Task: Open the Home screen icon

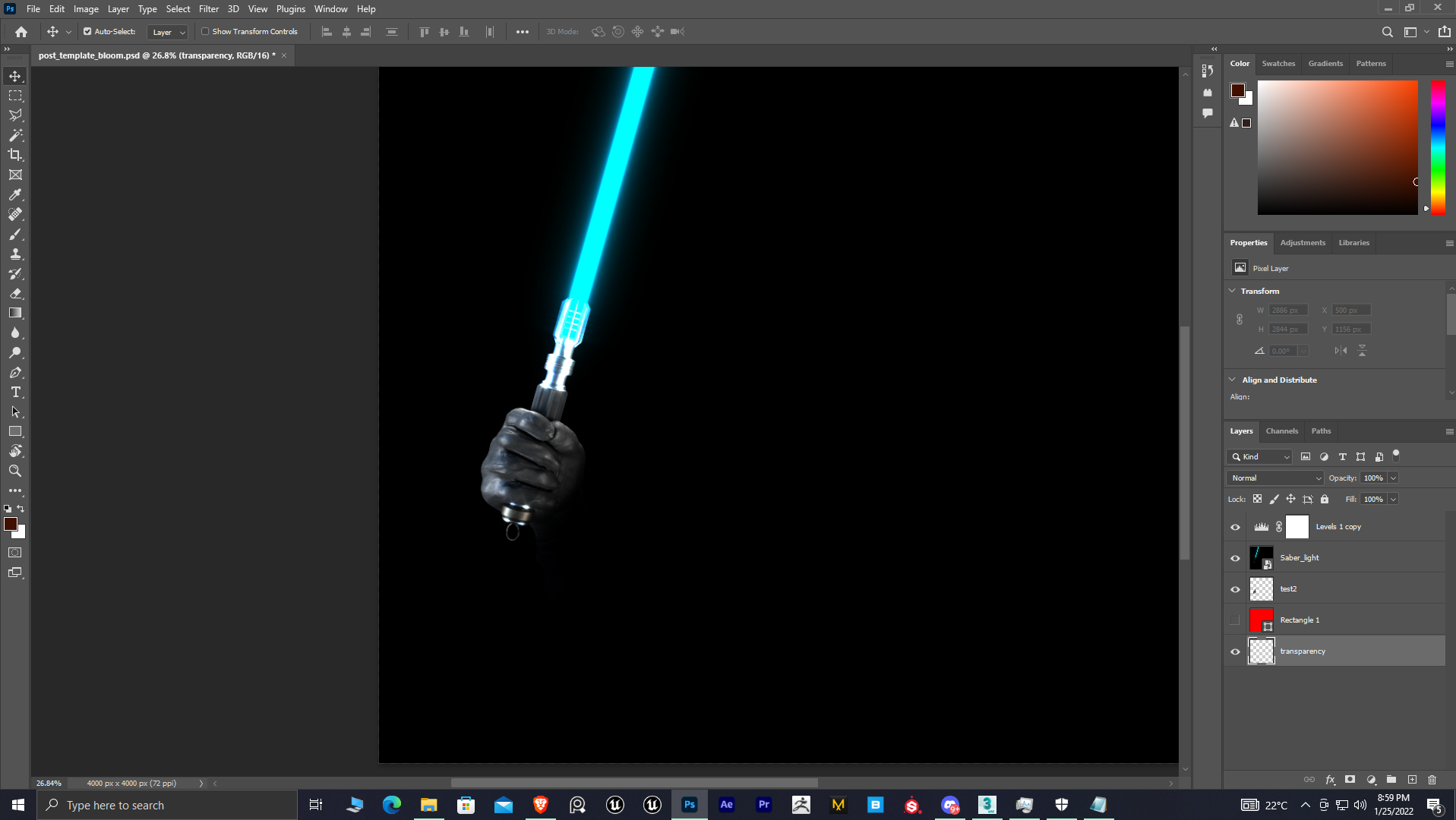Action: 21,32
